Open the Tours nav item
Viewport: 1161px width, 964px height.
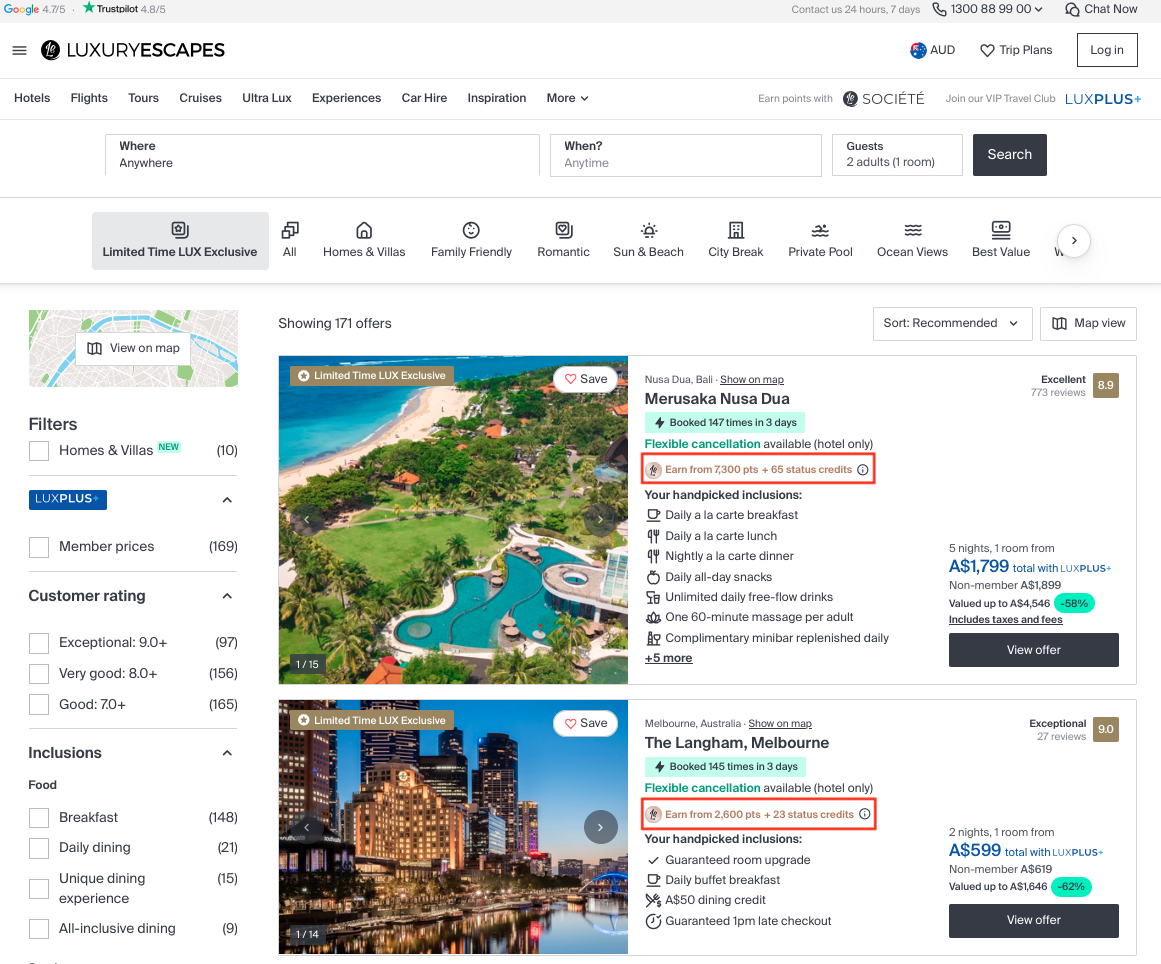tap(143, 98)
